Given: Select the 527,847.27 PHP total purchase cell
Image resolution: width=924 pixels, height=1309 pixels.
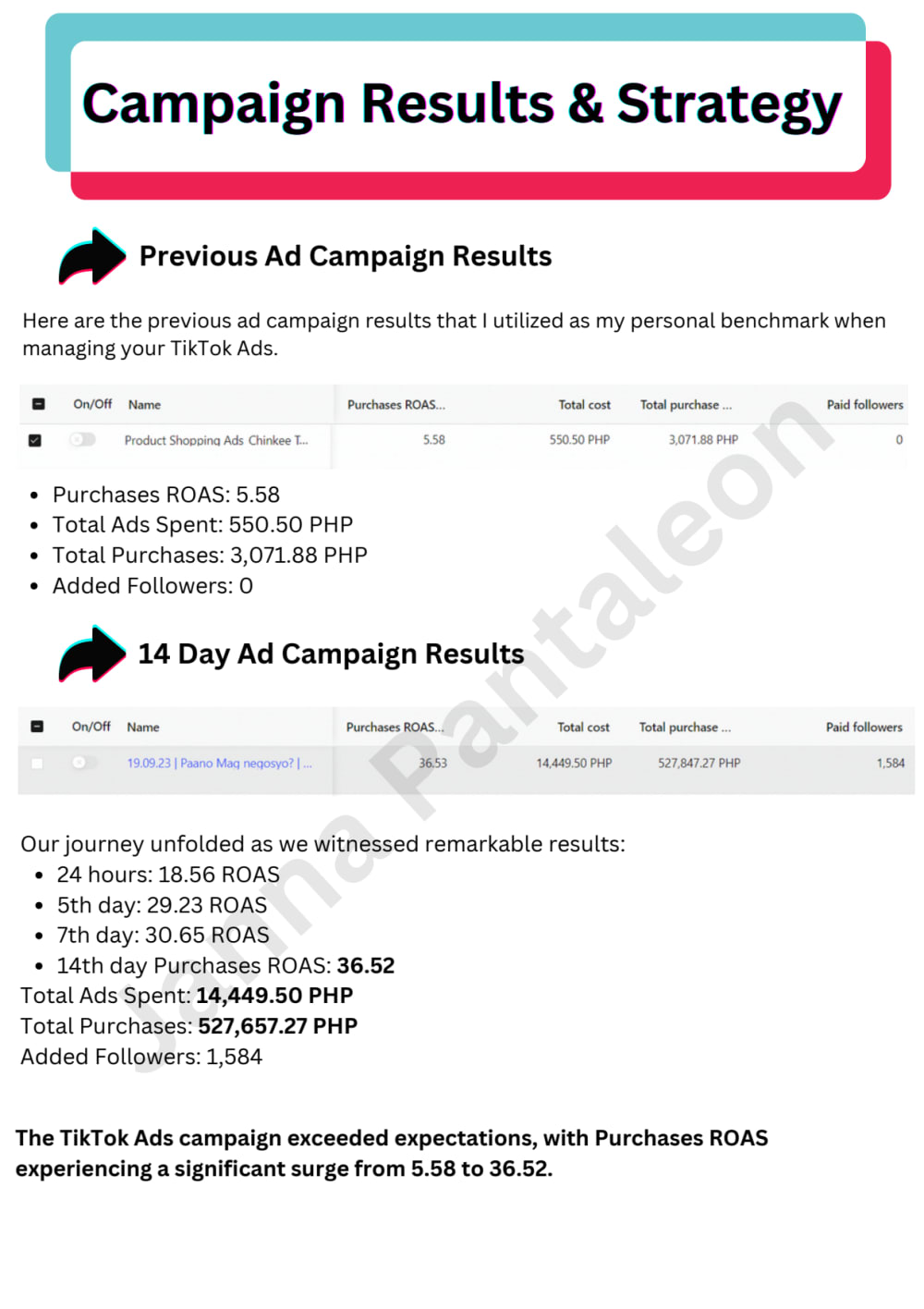Looking at the screenshot, I should [699, 764].
